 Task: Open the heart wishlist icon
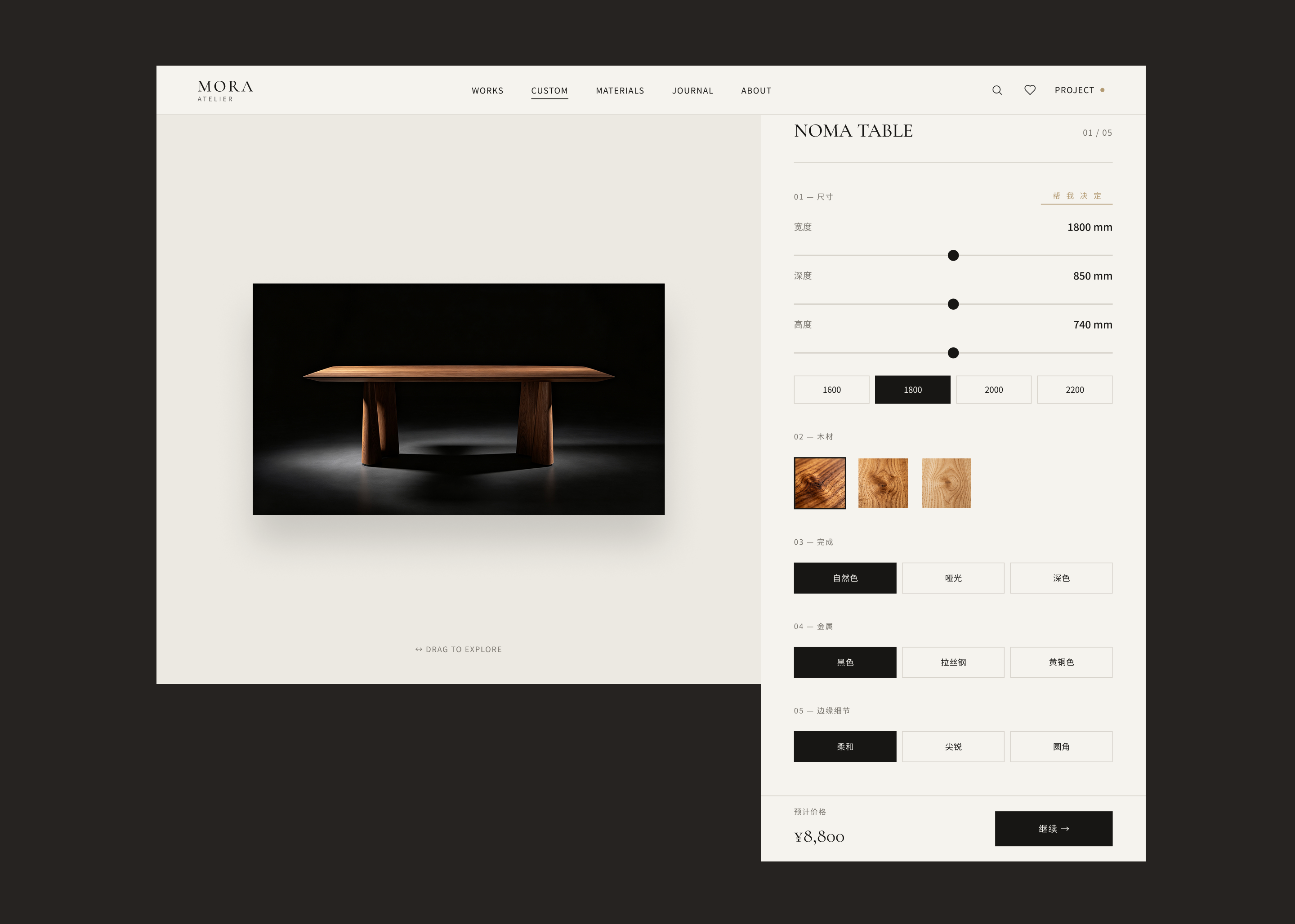(x=1030, y=90)
